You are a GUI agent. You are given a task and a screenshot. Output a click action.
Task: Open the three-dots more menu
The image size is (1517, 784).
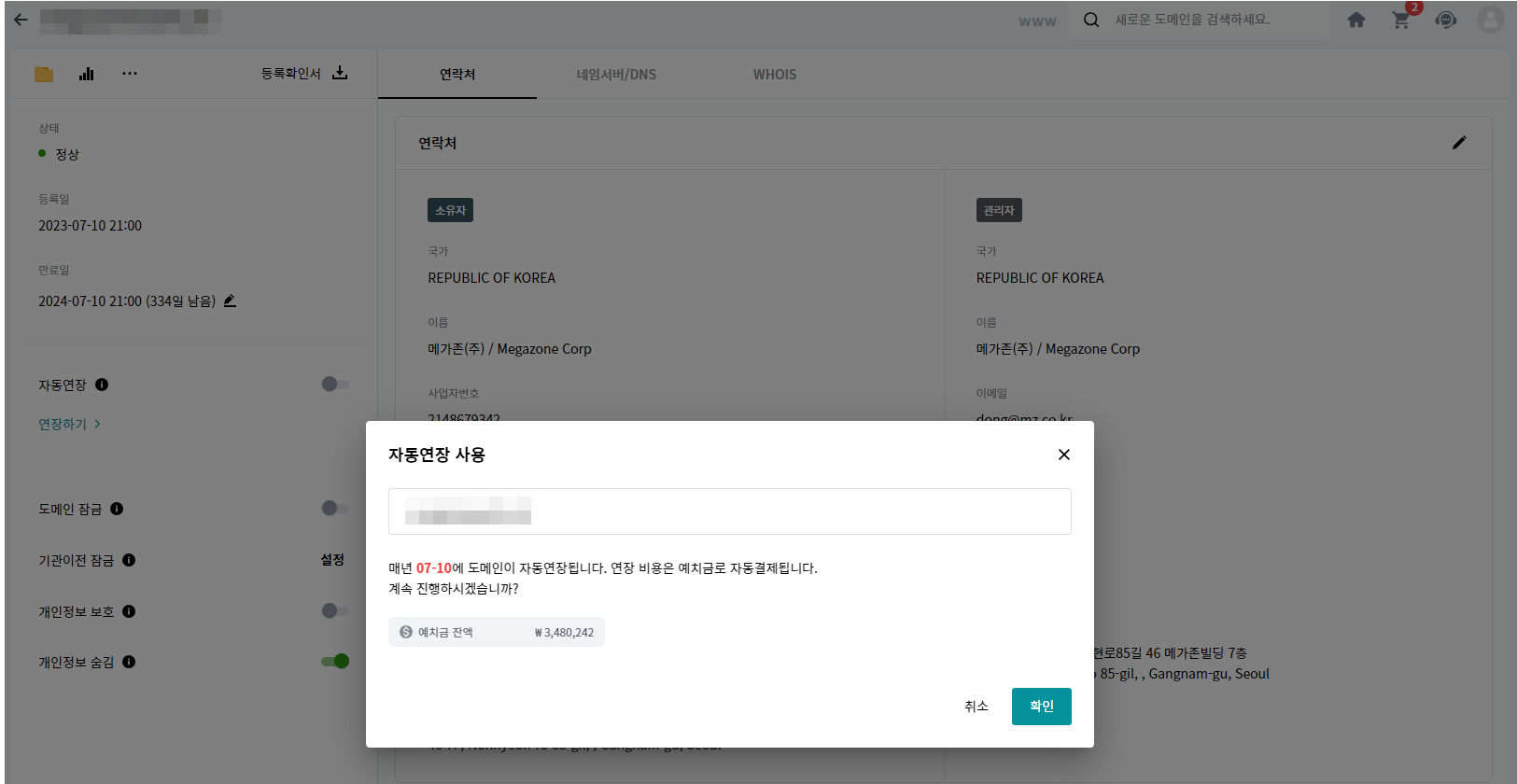(x=130, y=74)
